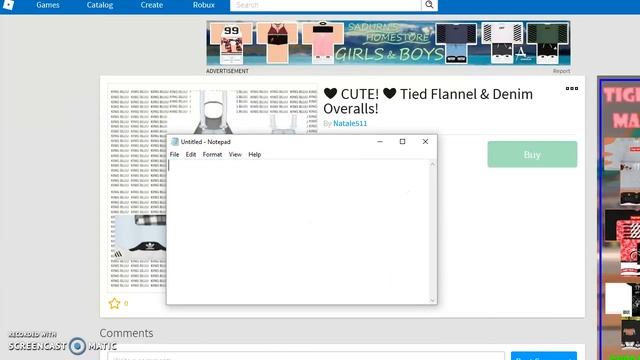Click the Notepad app icon in title bar
The height and width of the screenshot is (360, 640).
(x=175, y=142)
